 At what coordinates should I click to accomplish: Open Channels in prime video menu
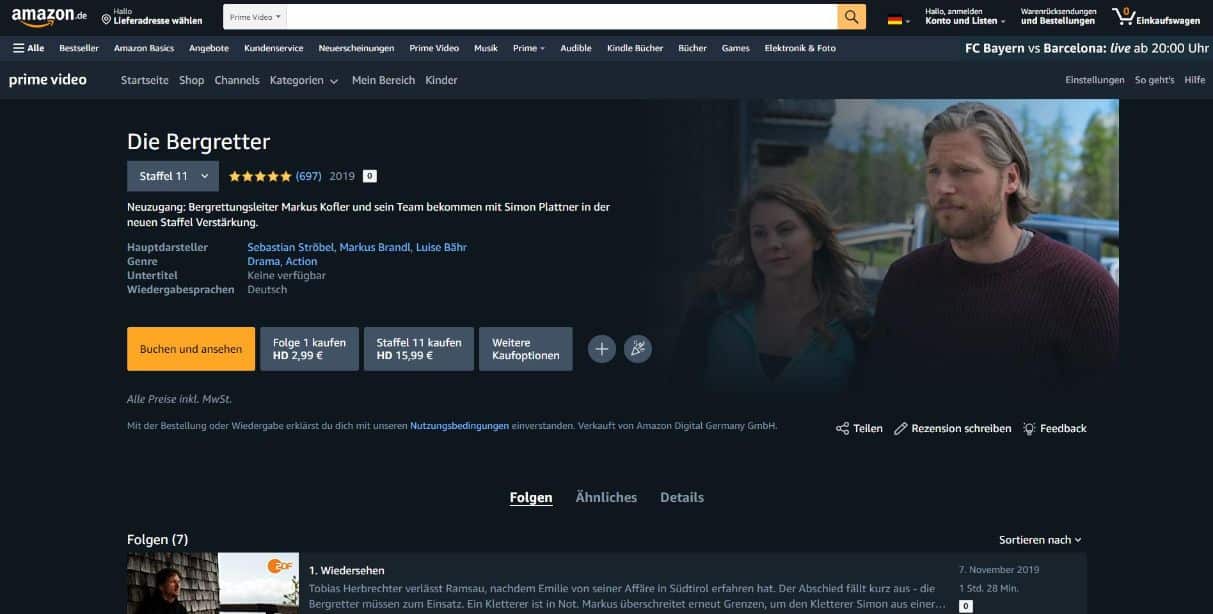(237, 80)
